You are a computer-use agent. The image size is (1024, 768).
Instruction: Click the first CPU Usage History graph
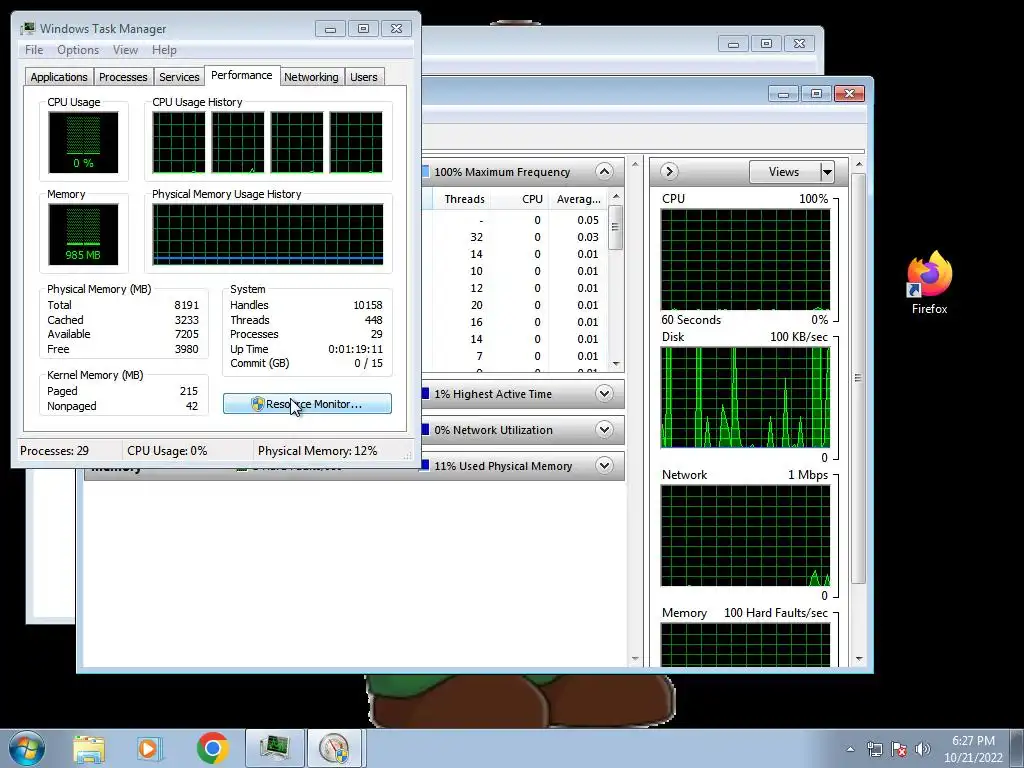click(x=178, y=142)
